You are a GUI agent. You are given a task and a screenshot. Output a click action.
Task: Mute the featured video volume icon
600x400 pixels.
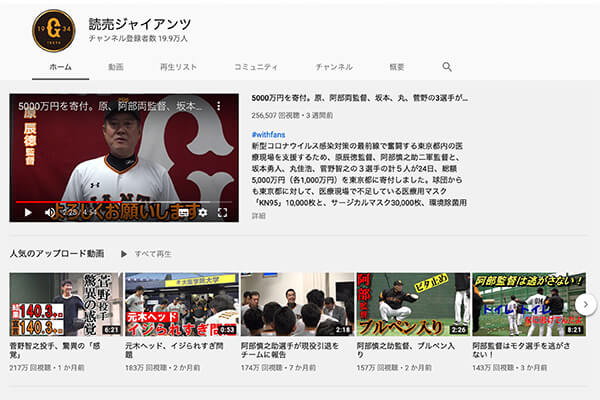tap(50, 212)
